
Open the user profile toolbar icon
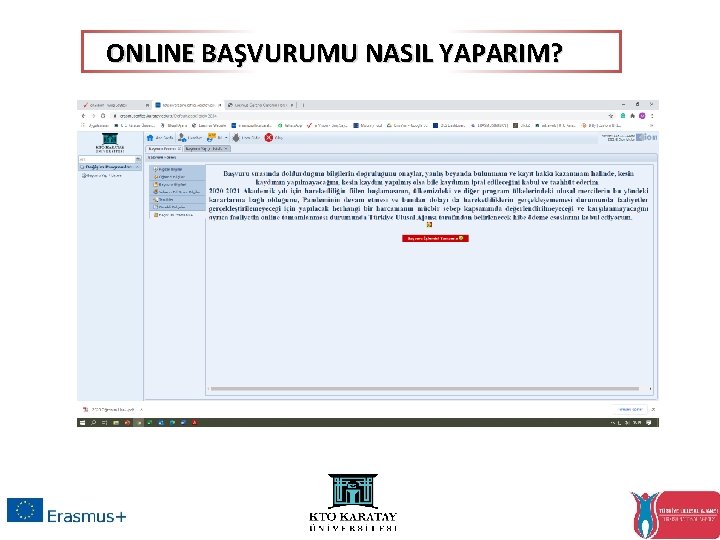pyautogui.click(x=182, y=138)
